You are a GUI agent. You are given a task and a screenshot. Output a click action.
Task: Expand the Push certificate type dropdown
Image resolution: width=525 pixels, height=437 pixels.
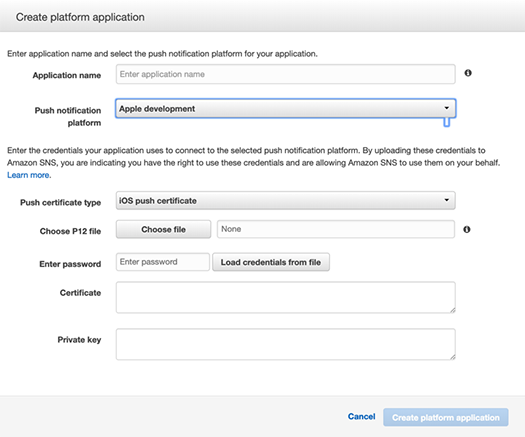click(285, 200)
